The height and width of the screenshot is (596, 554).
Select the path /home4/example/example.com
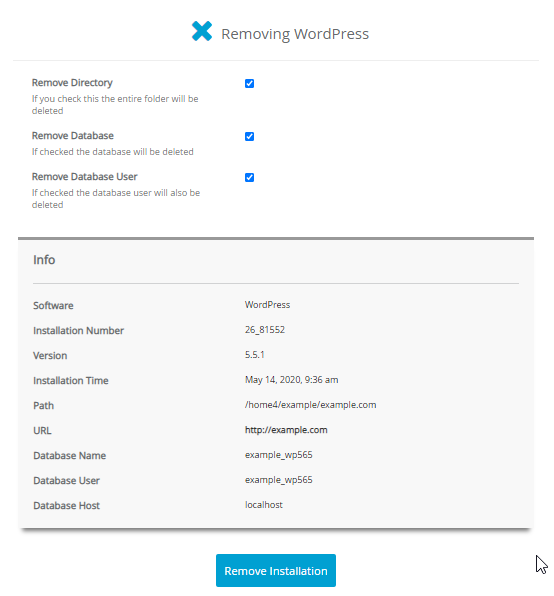tap(310, 405)
